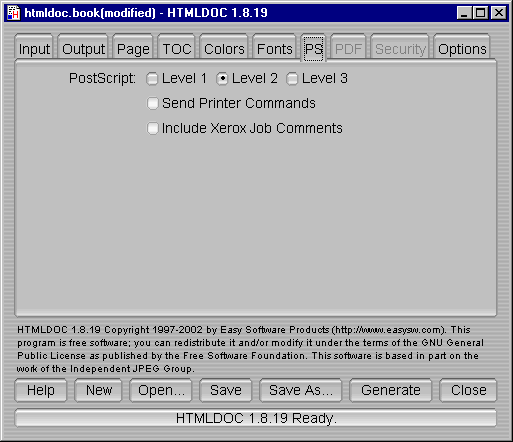This screenshot has height=442, width=513.
Task: Switch to the Input tab
Action: pyautogui.click(x=34, y=49)
